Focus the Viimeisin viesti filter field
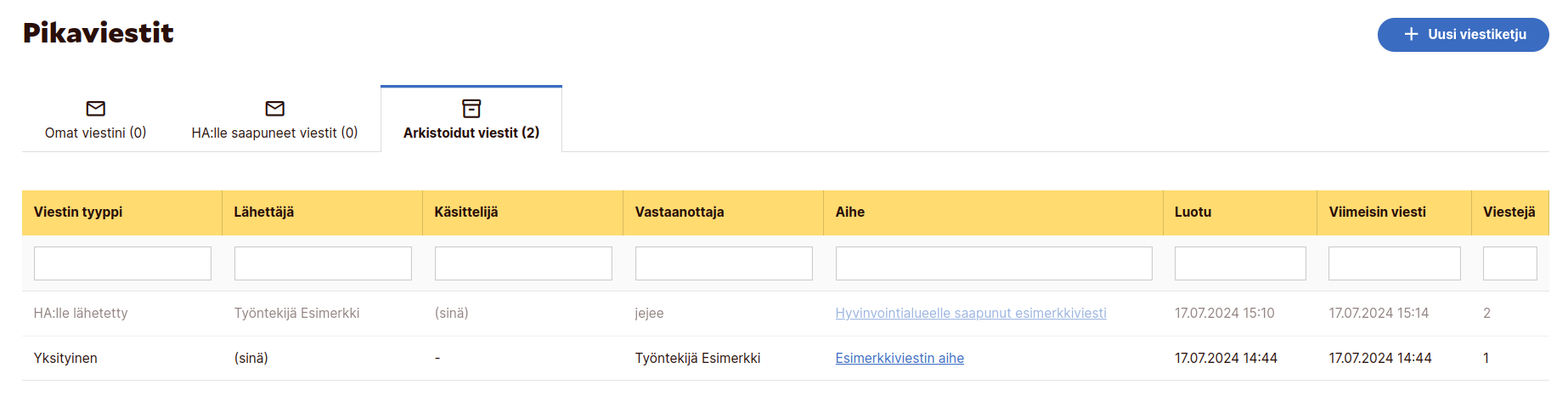 click(1395, 263)
